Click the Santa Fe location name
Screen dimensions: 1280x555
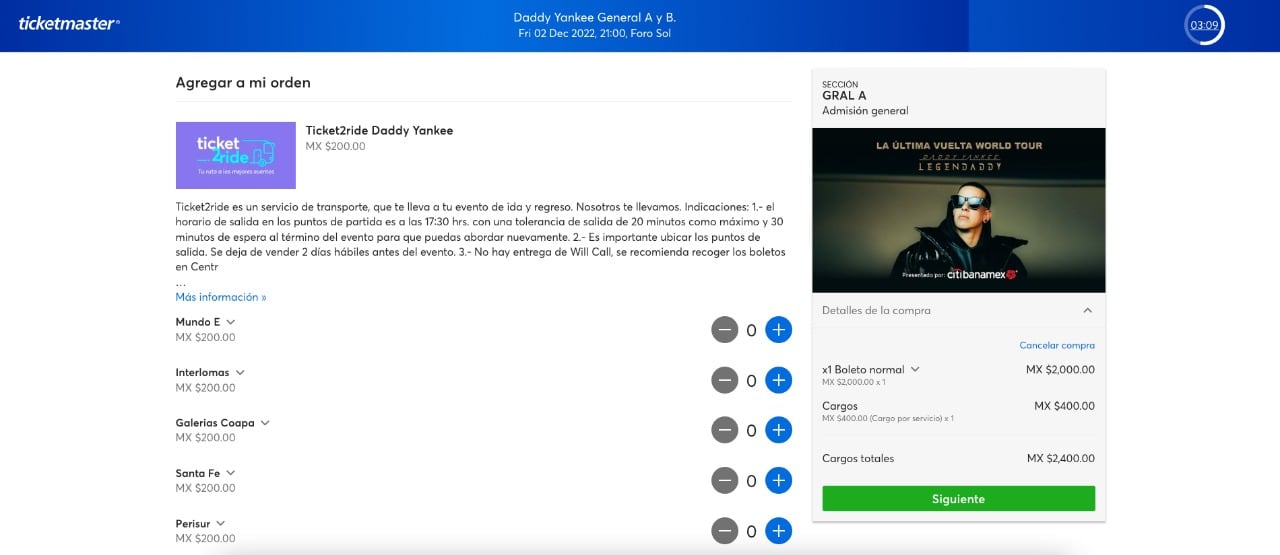click(x=198, y=473)
